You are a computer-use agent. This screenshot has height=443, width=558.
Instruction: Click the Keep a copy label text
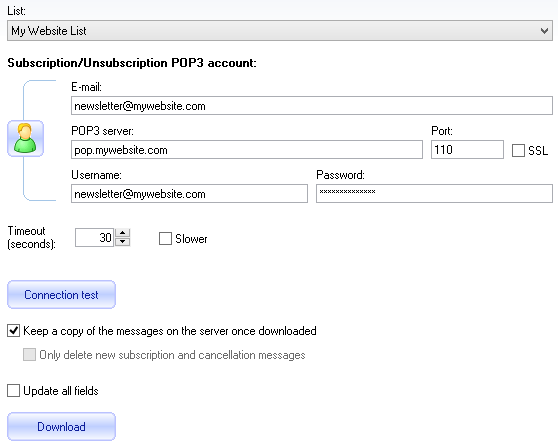(x=170, y=331)
